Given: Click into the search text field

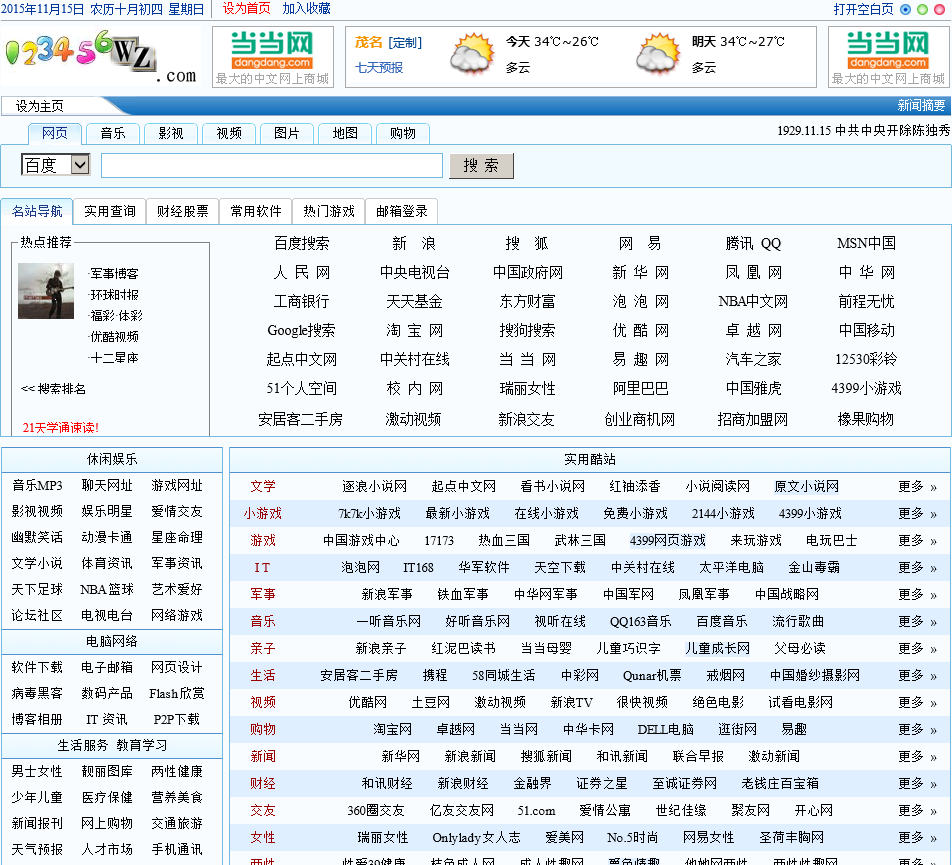Looking at the screenshot, I should coord(271,165).
